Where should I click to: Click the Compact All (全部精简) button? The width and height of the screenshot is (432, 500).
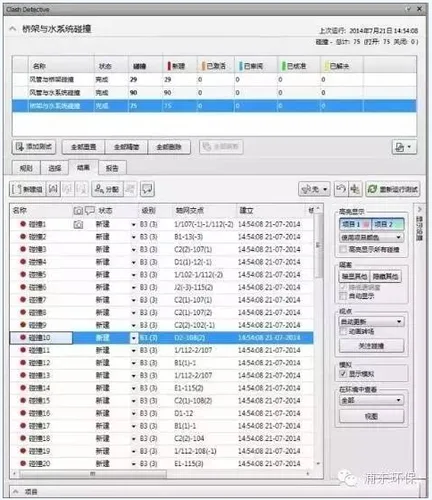pos(126,147)
